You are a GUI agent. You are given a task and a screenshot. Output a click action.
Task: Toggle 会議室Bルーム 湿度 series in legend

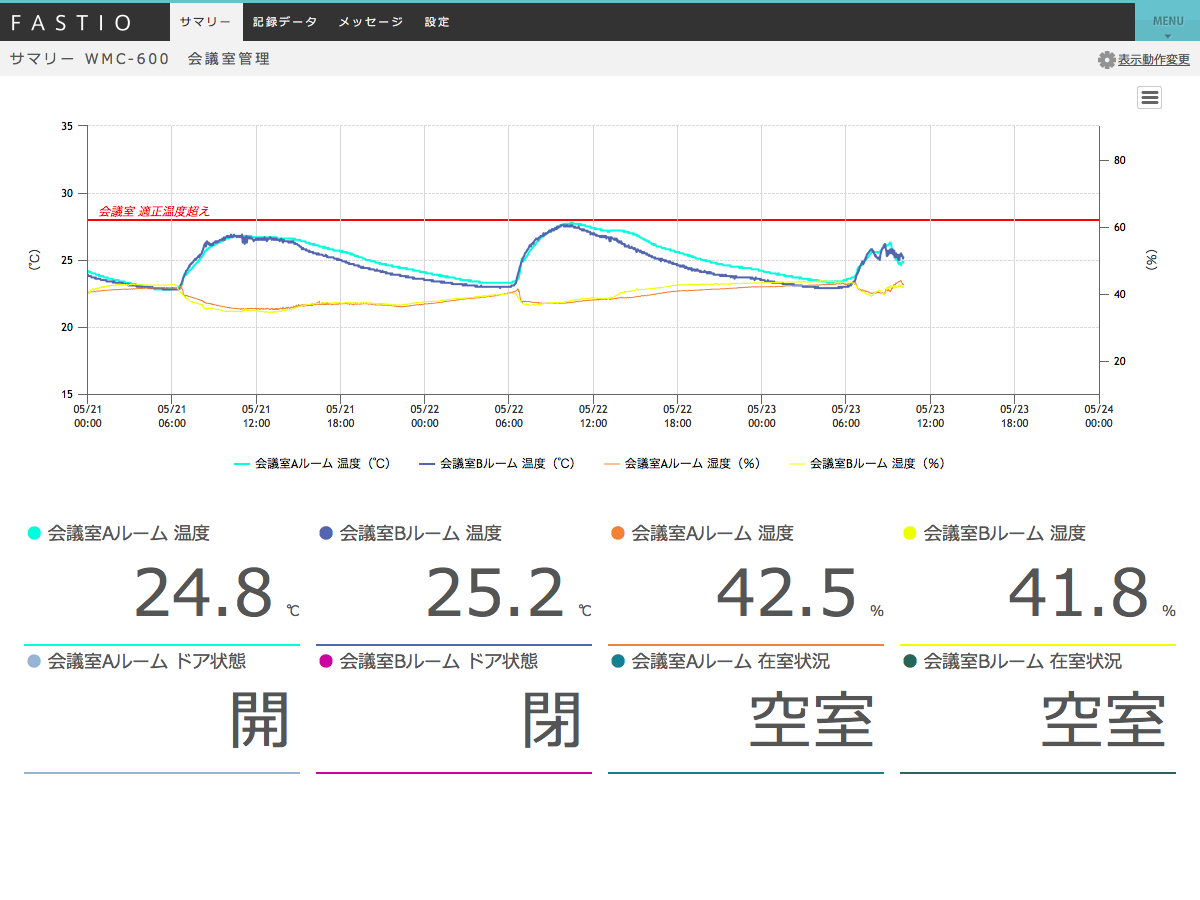(868, 464)
